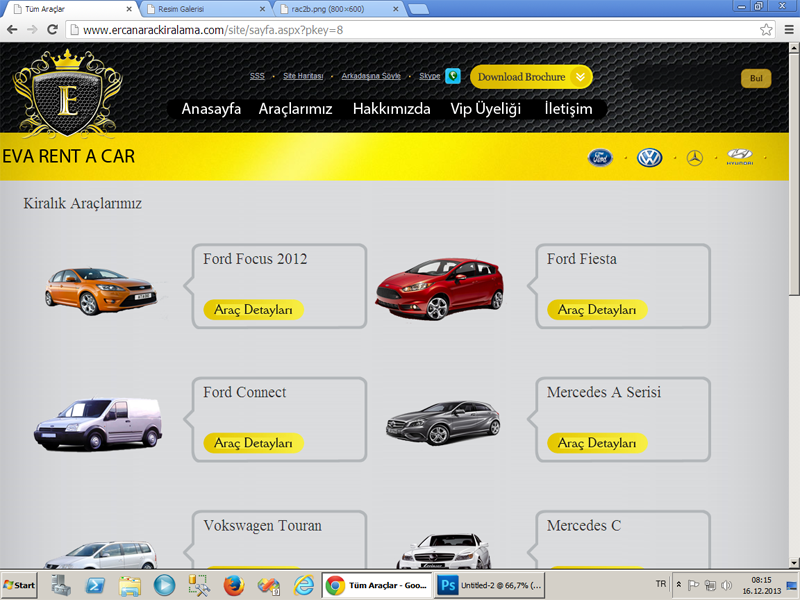Open the Anasayfa menu item
The image size is (800, 600).
coord(211,109)
